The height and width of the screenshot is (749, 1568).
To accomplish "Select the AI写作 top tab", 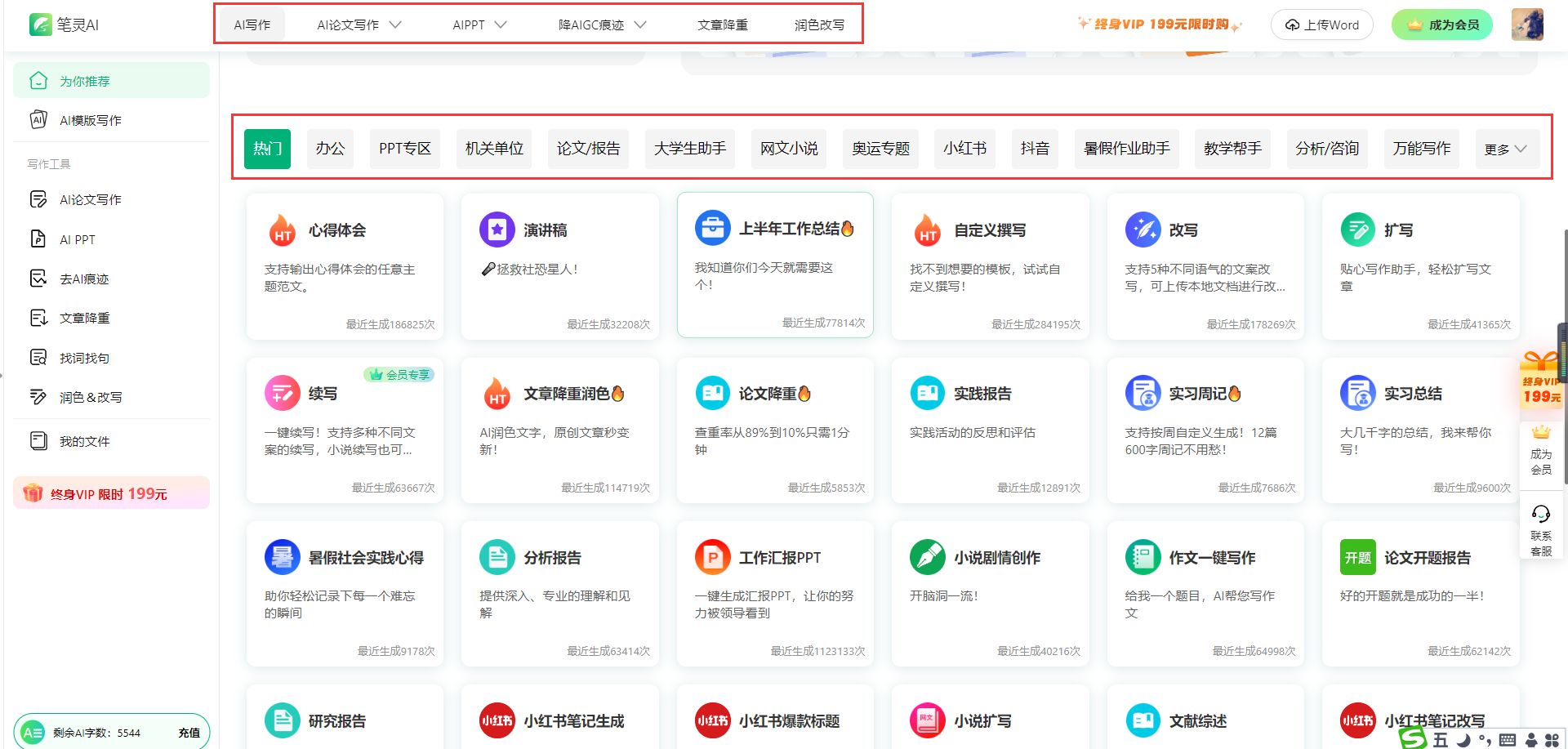I will [x=252, y=25].
